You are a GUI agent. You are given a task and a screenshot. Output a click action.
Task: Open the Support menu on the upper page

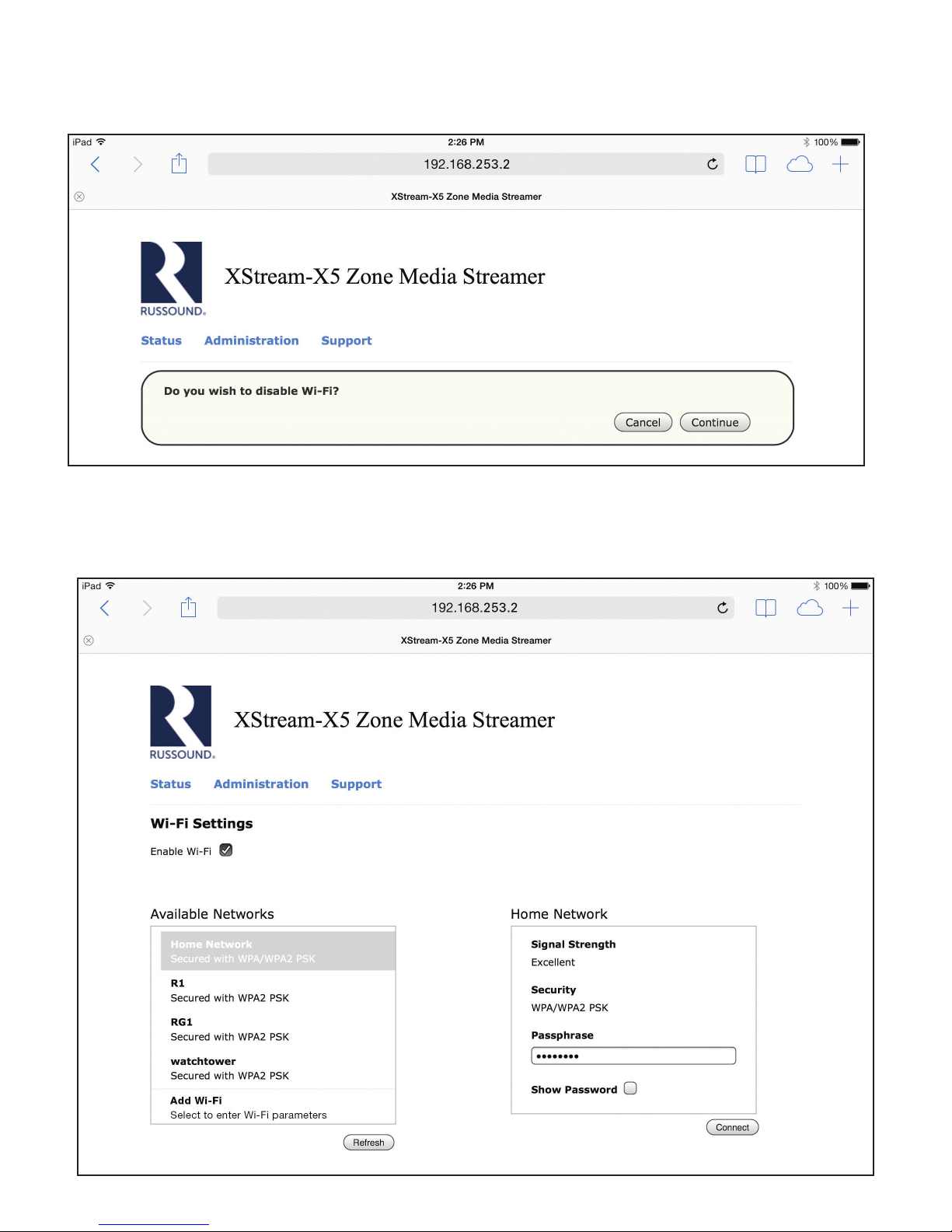click(x=347, y=340)
